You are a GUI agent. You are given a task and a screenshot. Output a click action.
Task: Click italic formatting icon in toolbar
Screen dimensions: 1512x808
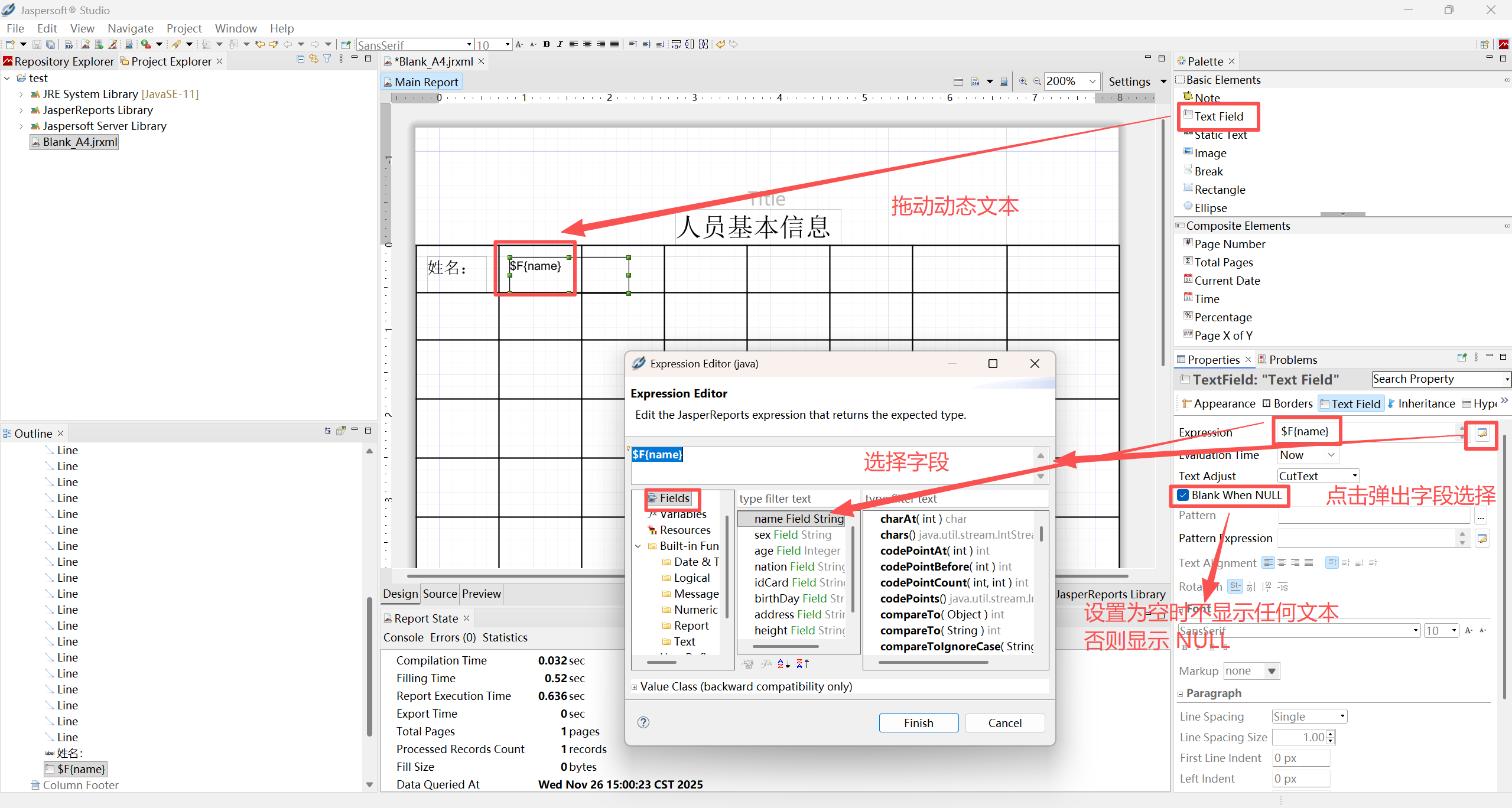560,44
